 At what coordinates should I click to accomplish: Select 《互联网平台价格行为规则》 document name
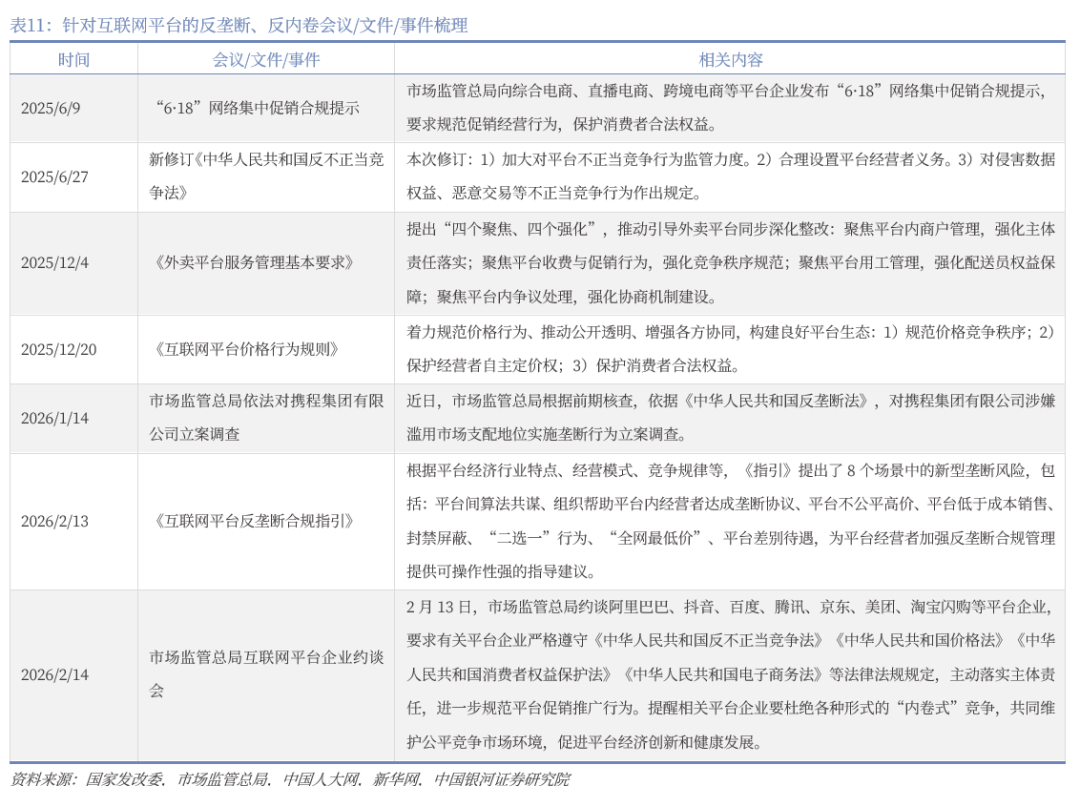pos(247,349)
